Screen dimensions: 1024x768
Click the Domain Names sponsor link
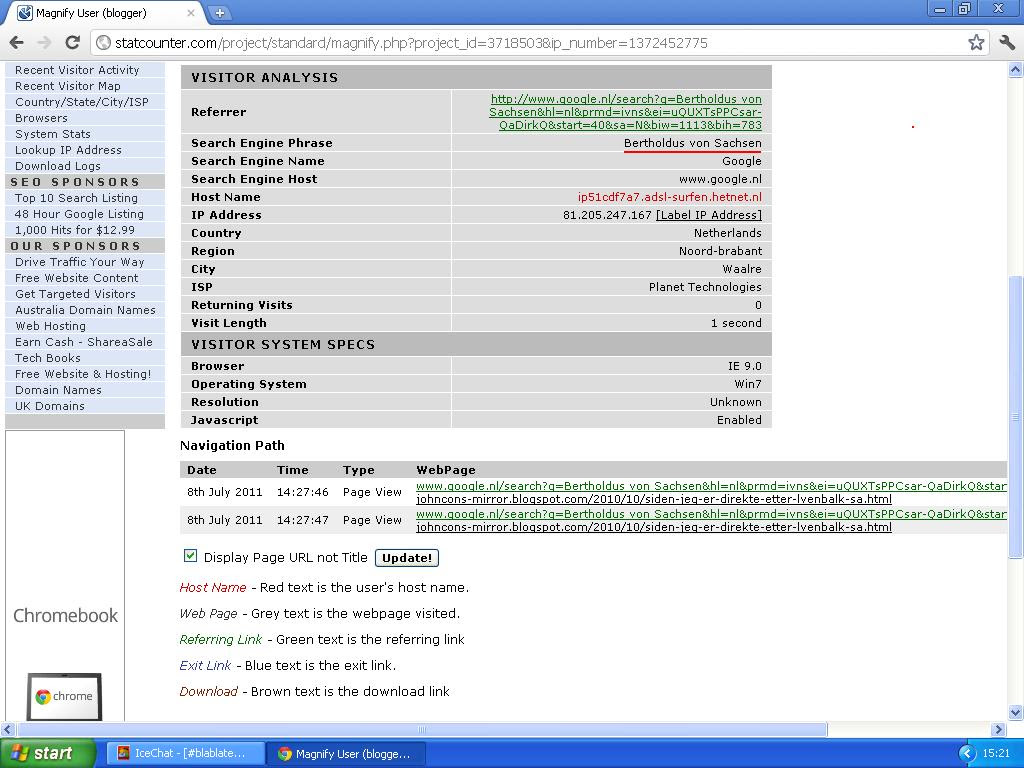coord(58,390)
